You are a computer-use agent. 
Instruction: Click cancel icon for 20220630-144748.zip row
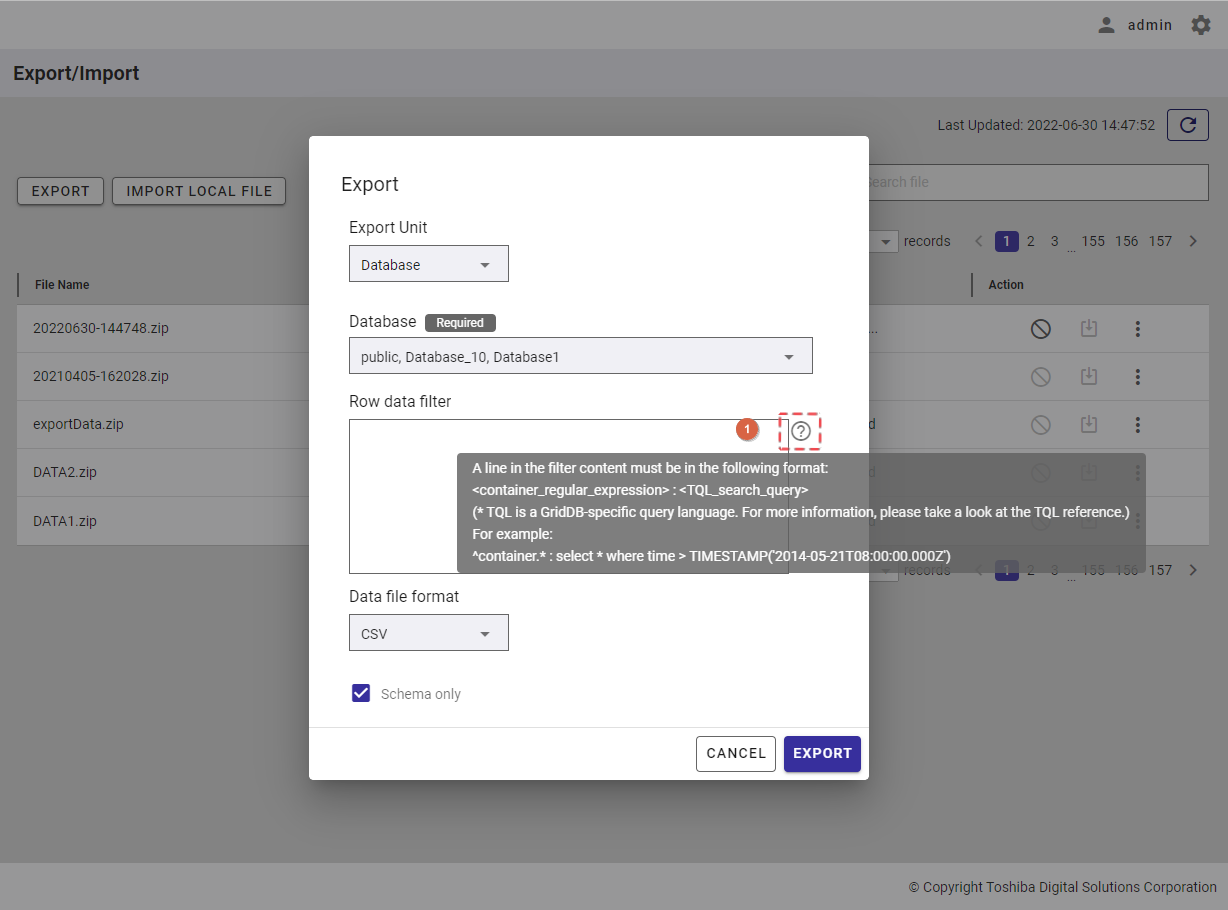pos(1040,329)
